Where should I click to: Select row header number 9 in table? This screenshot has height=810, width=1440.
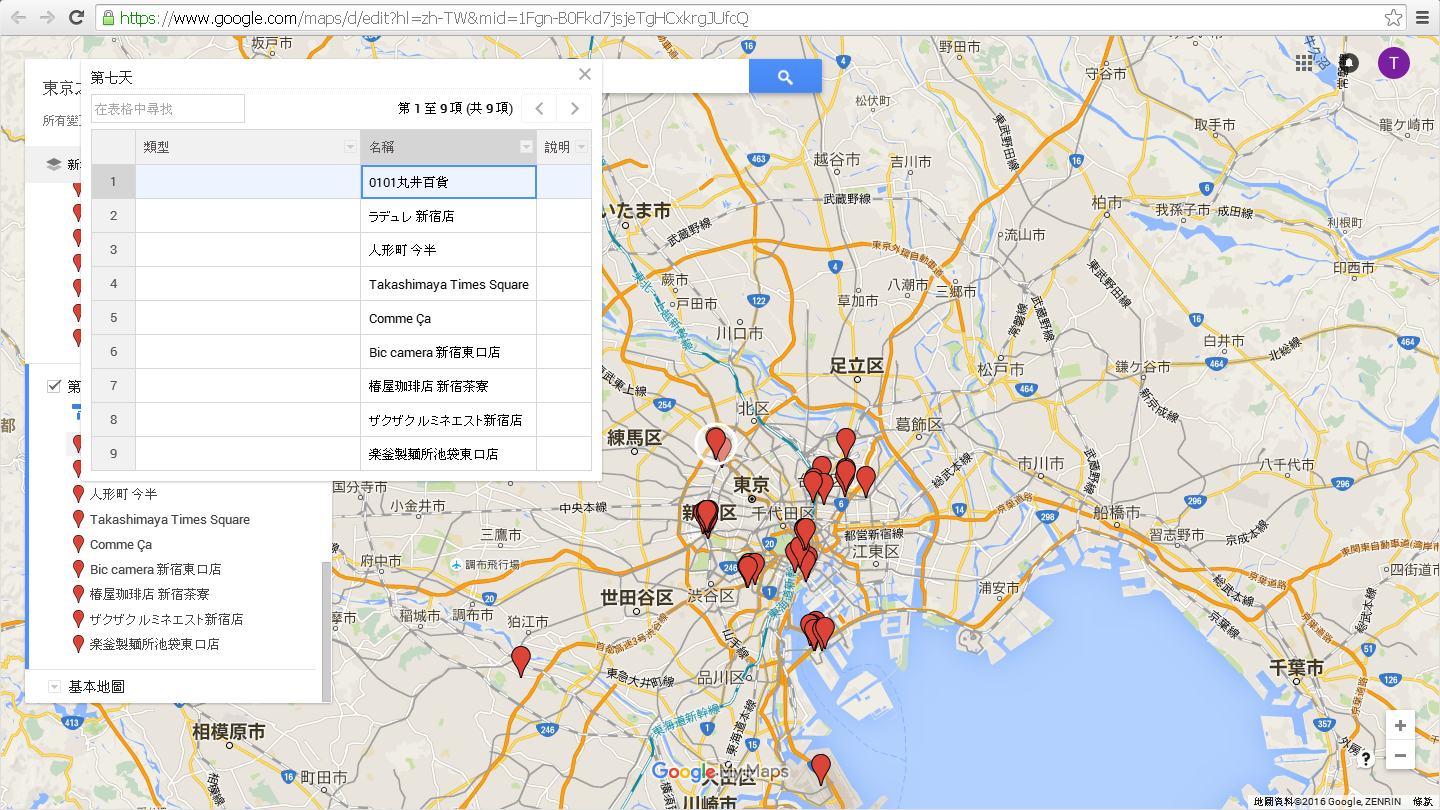[x=114, y=454]
